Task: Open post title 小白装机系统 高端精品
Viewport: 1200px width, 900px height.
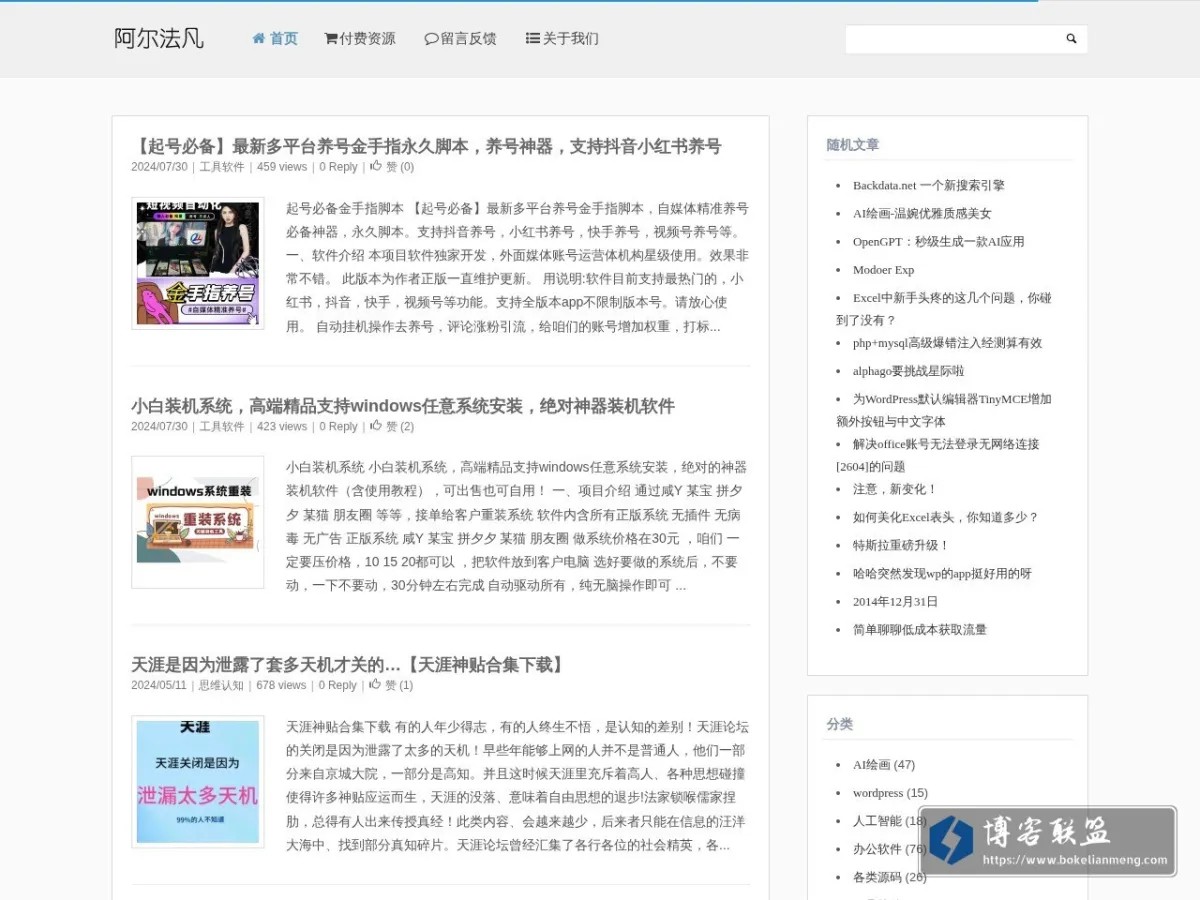Action: tap(403, 406)
